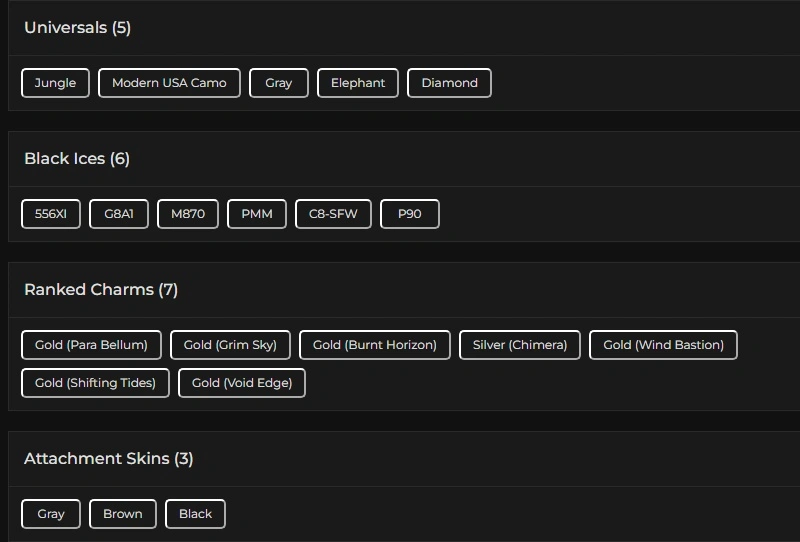
Task: Select the Diamond universal tag
Action: [x=449, y=83]
